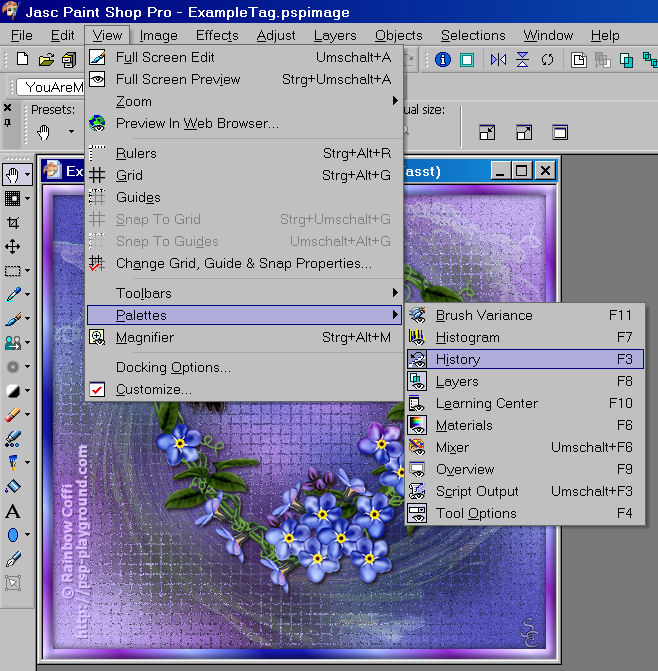
Task: Select the Crop tool
Action: tap(13, 223)
